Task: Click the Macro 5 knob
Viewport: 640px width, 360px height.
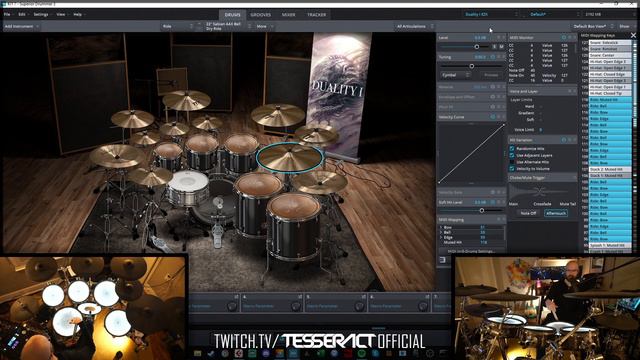Action: point(359,306)
